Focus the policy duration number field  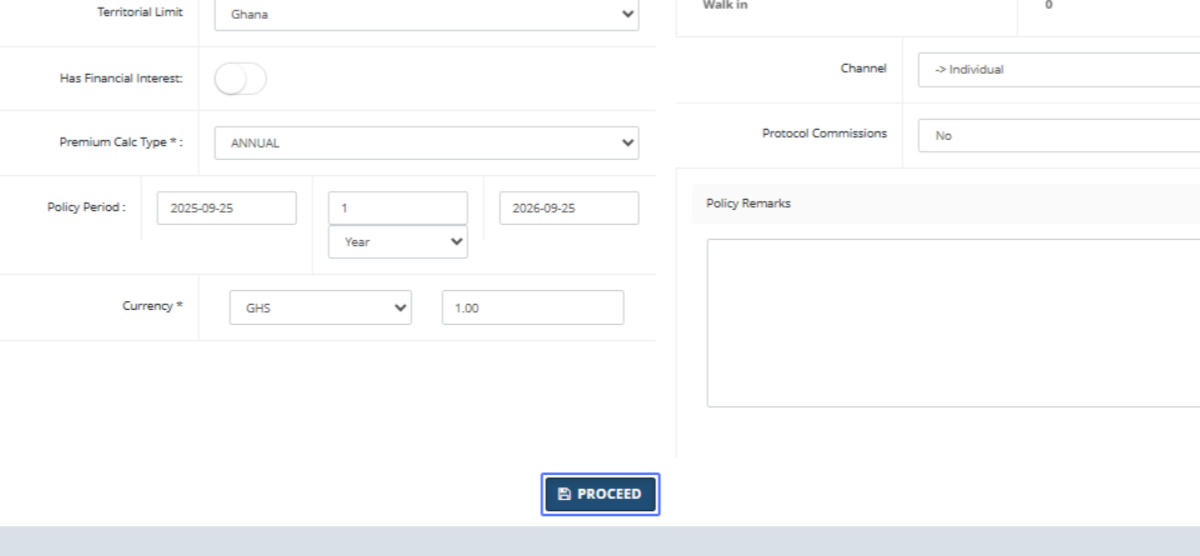coord(397,208)
